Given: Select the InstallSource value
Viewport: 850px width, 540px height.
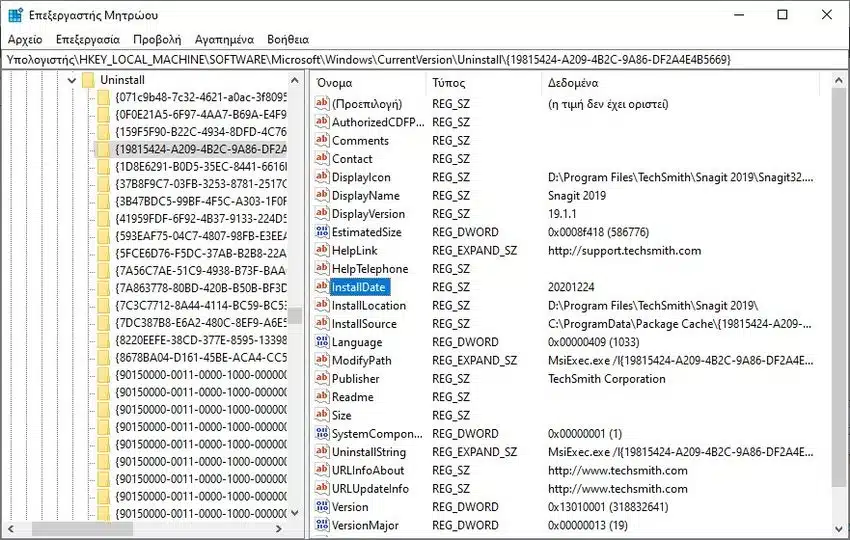Looking at the screenshot, I should point(364,324).
